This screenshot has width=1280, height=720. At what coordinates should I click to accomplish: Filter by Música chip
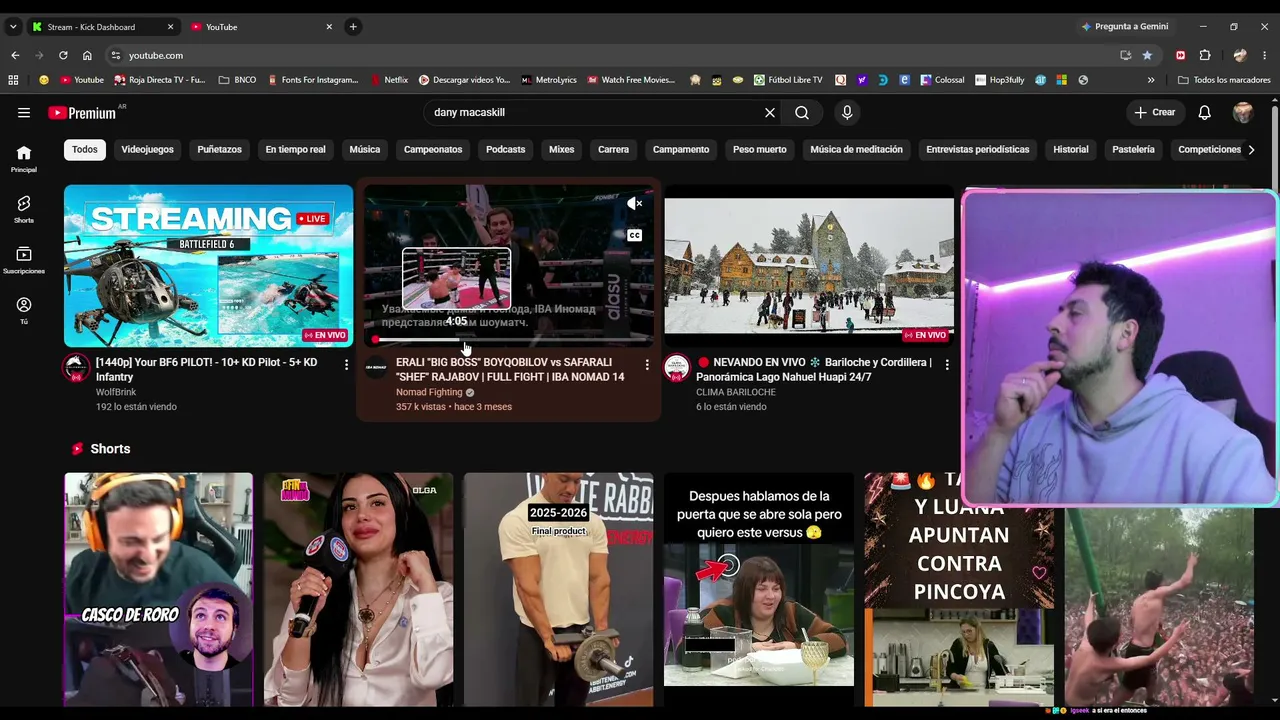click(x=364, y=150)
